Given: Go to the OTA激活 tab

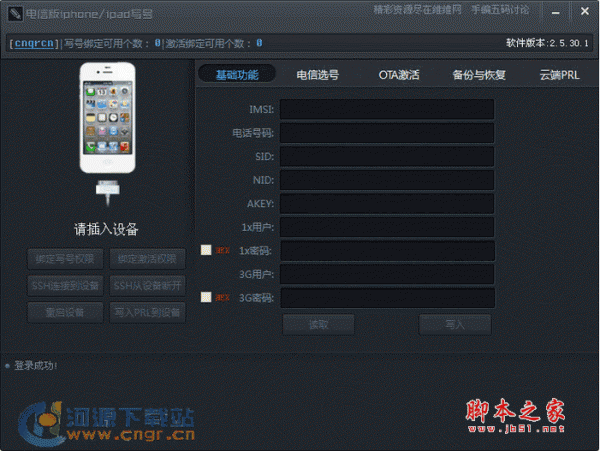Looking at the screenshot, I should click(399, 75).
